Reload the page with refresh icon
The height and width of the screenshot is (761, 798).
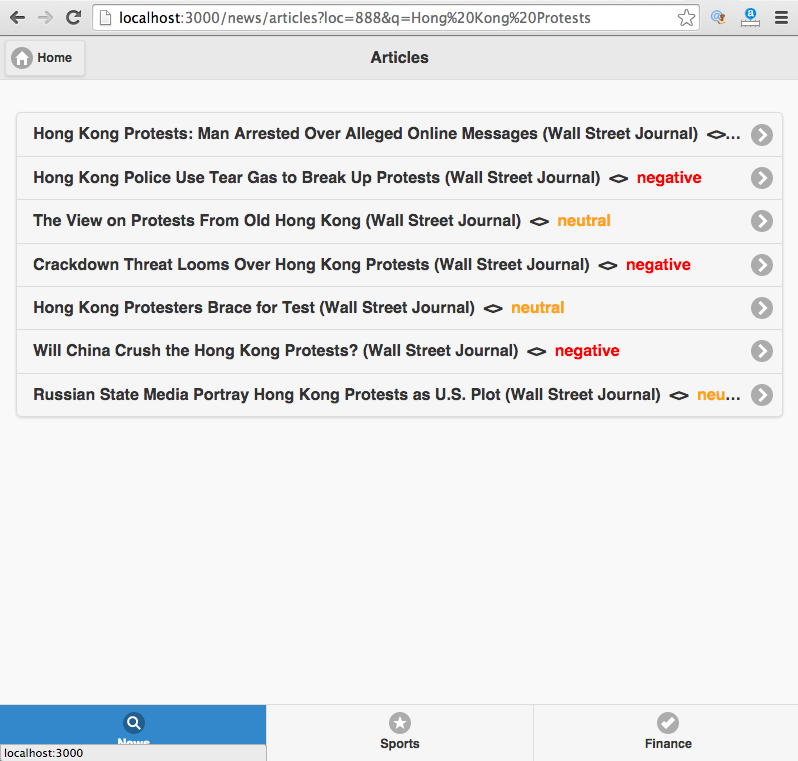pyautogui.click(x=74, y=18)
